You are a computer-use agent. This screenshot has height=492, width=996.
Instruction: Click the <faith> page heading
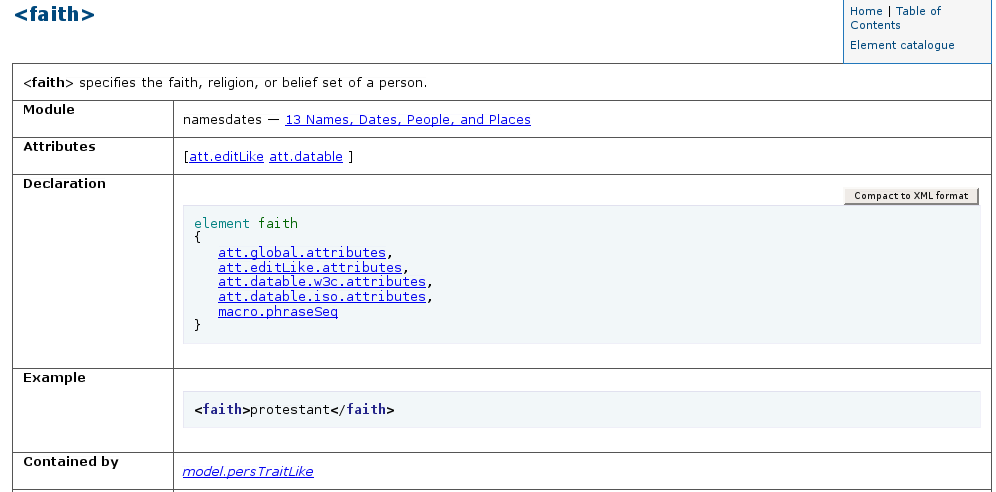tap(54, 15)
